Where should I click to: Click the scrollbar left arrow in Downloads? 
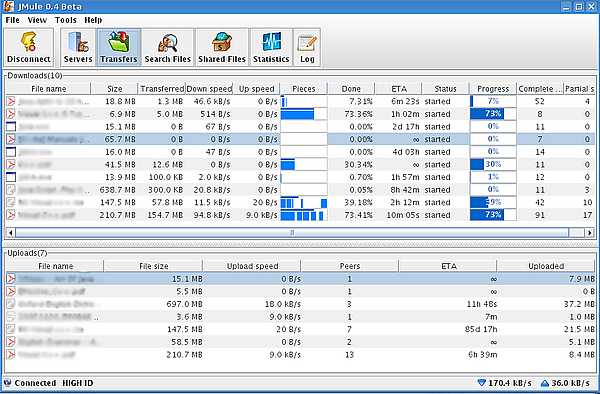[11, 233]
